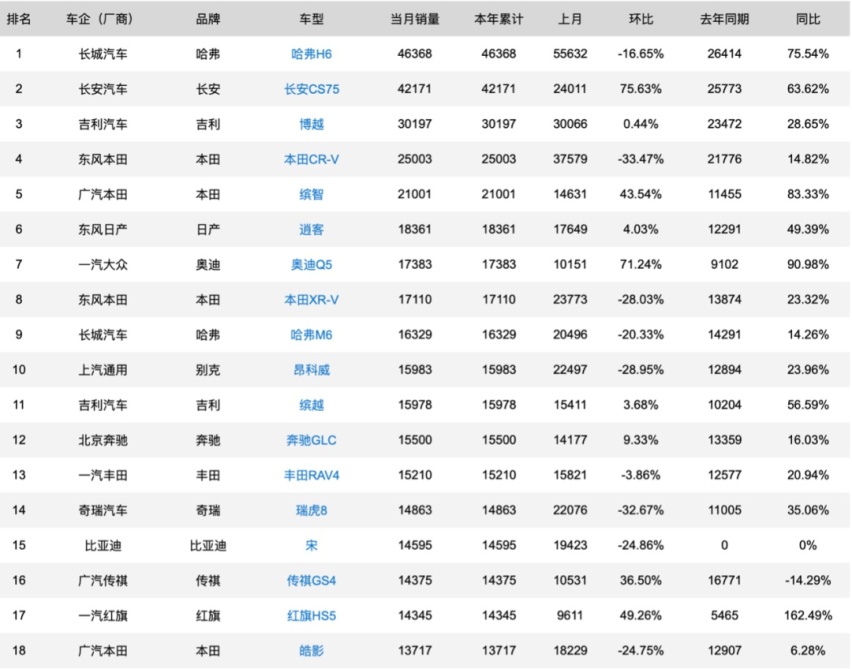This screenshot has height=669, width=852.
Task: Select the 6.28% year-over-year value
Action: [807, 651]
